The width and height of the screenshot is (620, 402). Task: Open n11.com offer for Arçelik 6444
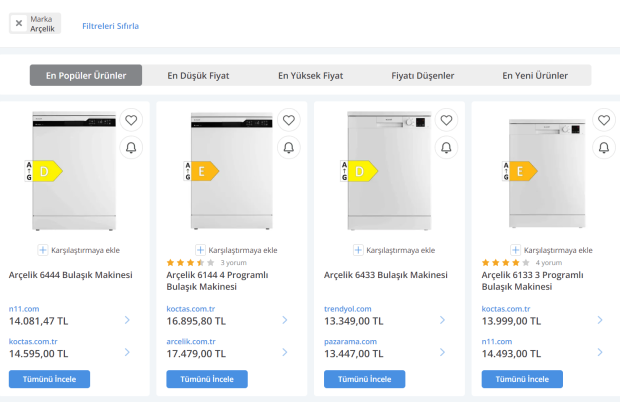coord(24,309)
